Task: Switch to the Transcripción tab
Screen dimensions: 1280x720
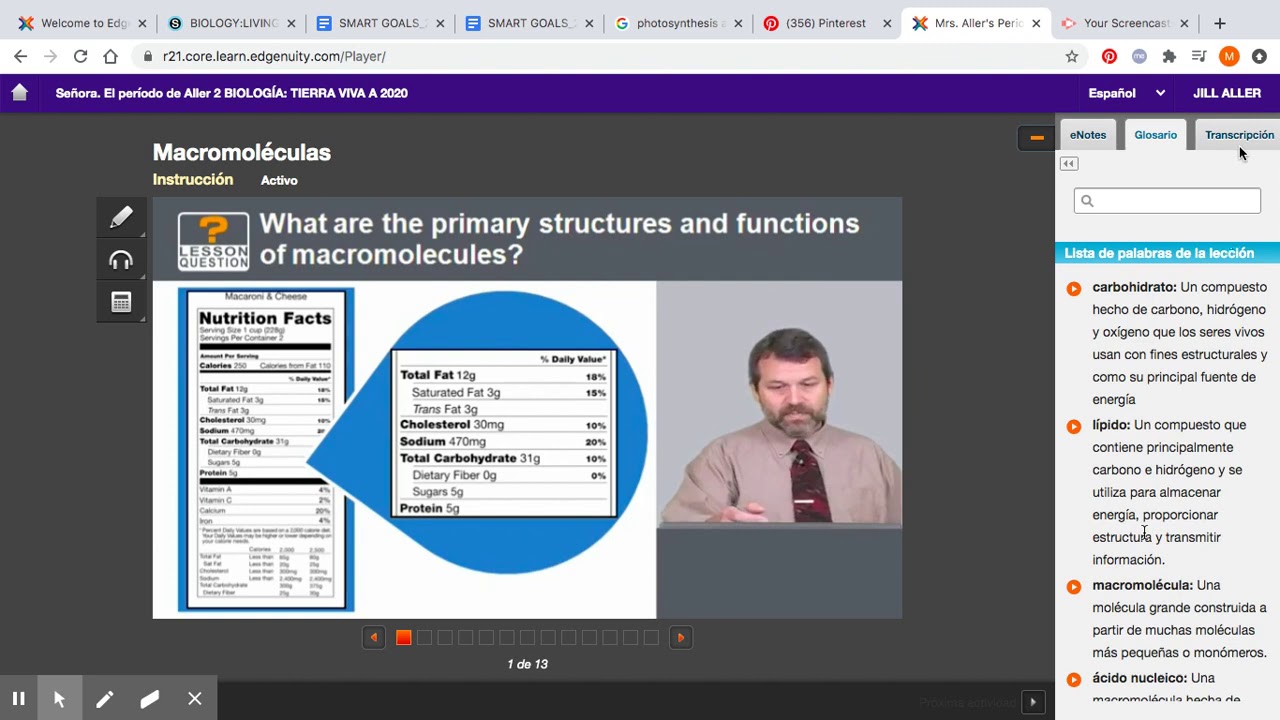Action: 1239,135
